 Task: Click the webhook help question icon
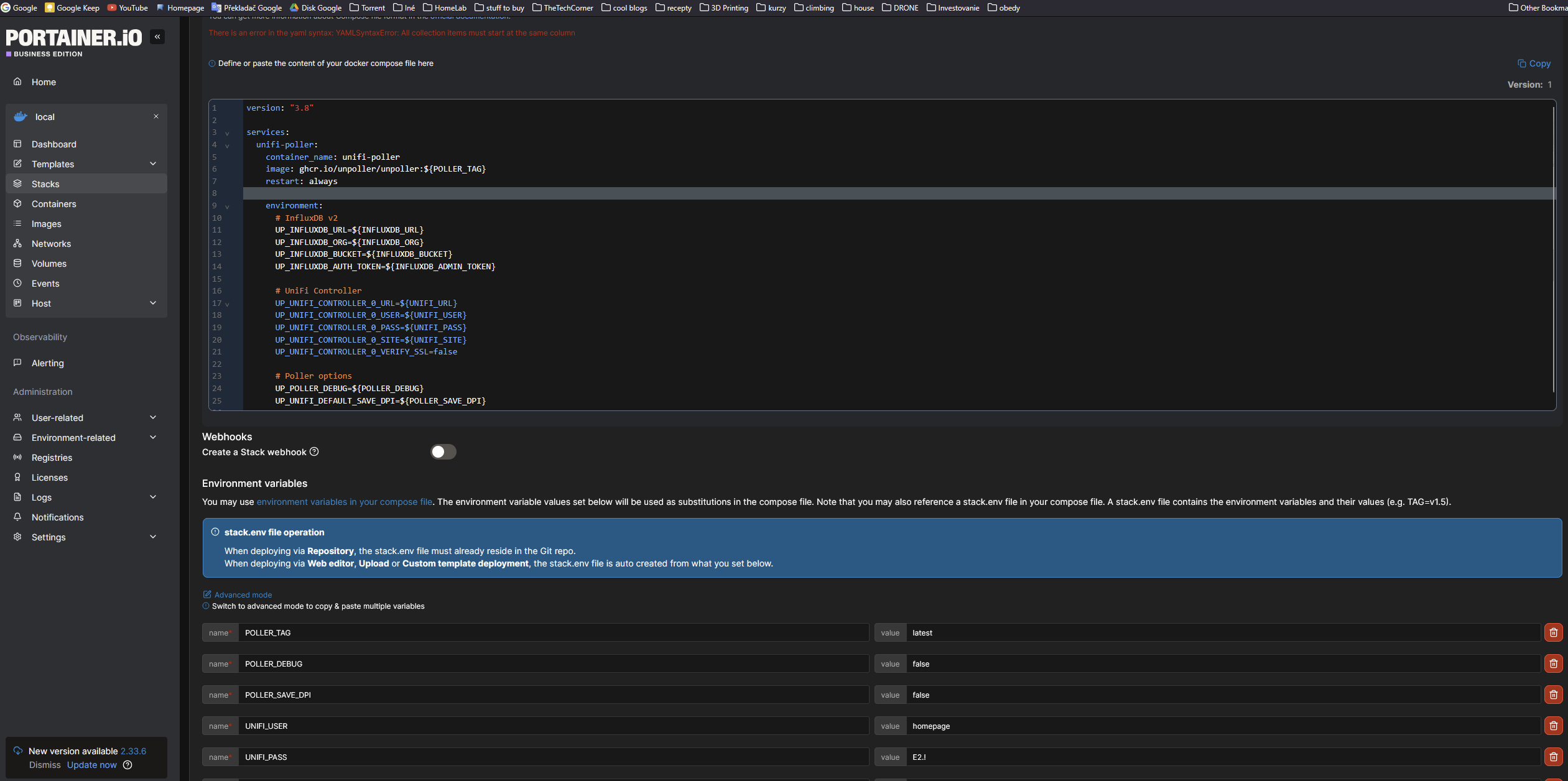point(314,451)
